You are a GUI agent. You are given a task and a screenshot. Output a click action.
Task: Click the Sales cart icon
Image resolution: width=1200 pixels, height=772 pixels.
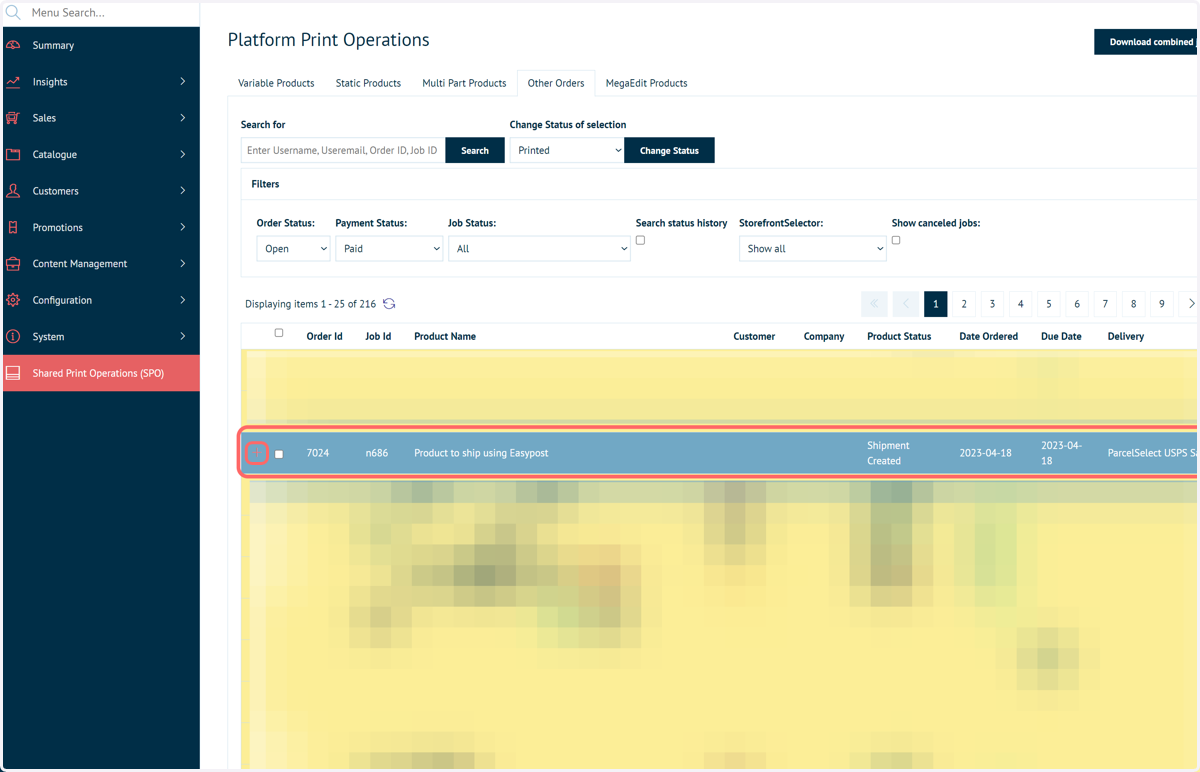pos(13,118)
